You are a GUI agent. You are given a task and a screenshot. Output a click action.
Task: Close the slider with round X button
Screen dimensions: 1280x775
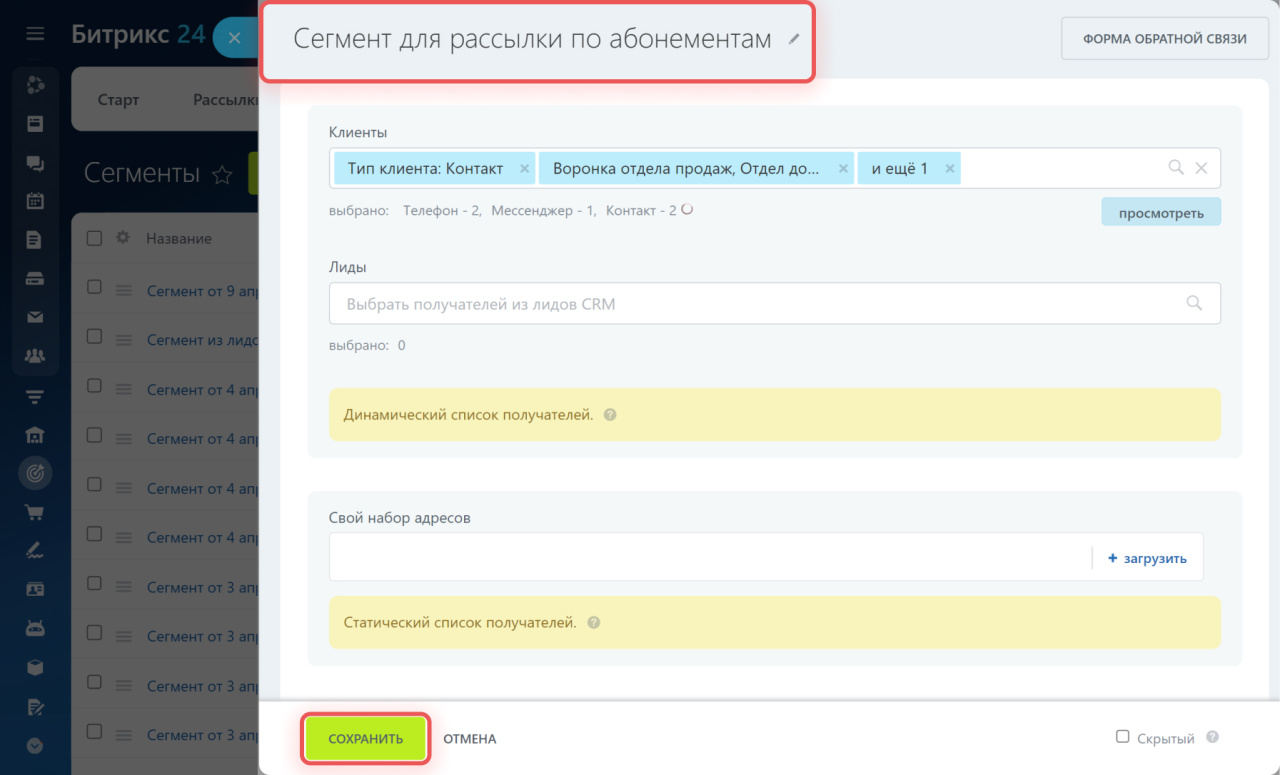[234, 38]
